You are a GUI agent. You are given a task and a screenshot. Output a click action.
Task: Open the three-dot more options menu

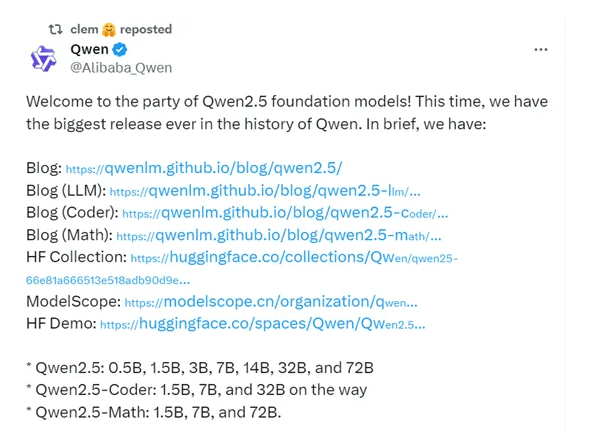point(541,50)
